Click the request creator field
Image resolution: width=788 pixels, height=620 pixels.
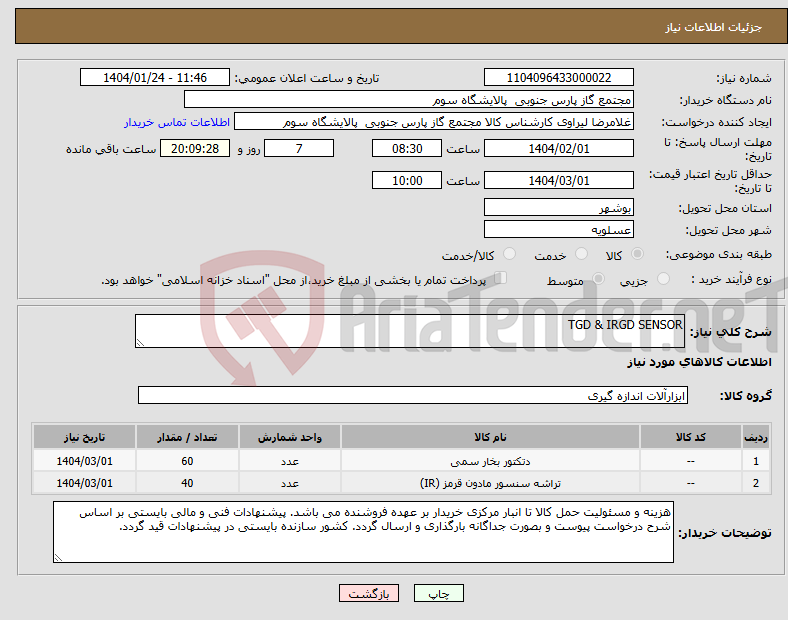click(434, 122)
